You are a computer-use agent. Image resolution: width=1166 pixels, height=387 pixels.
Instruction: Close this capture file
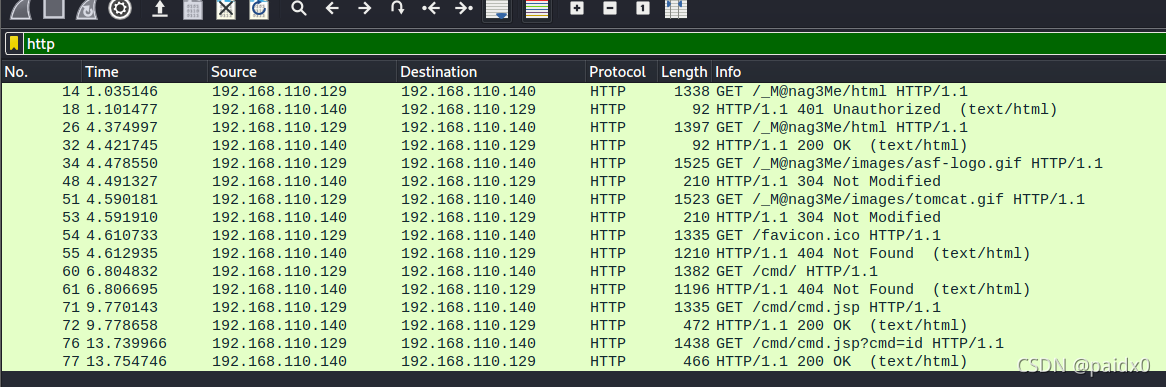(x=225, y=9)
